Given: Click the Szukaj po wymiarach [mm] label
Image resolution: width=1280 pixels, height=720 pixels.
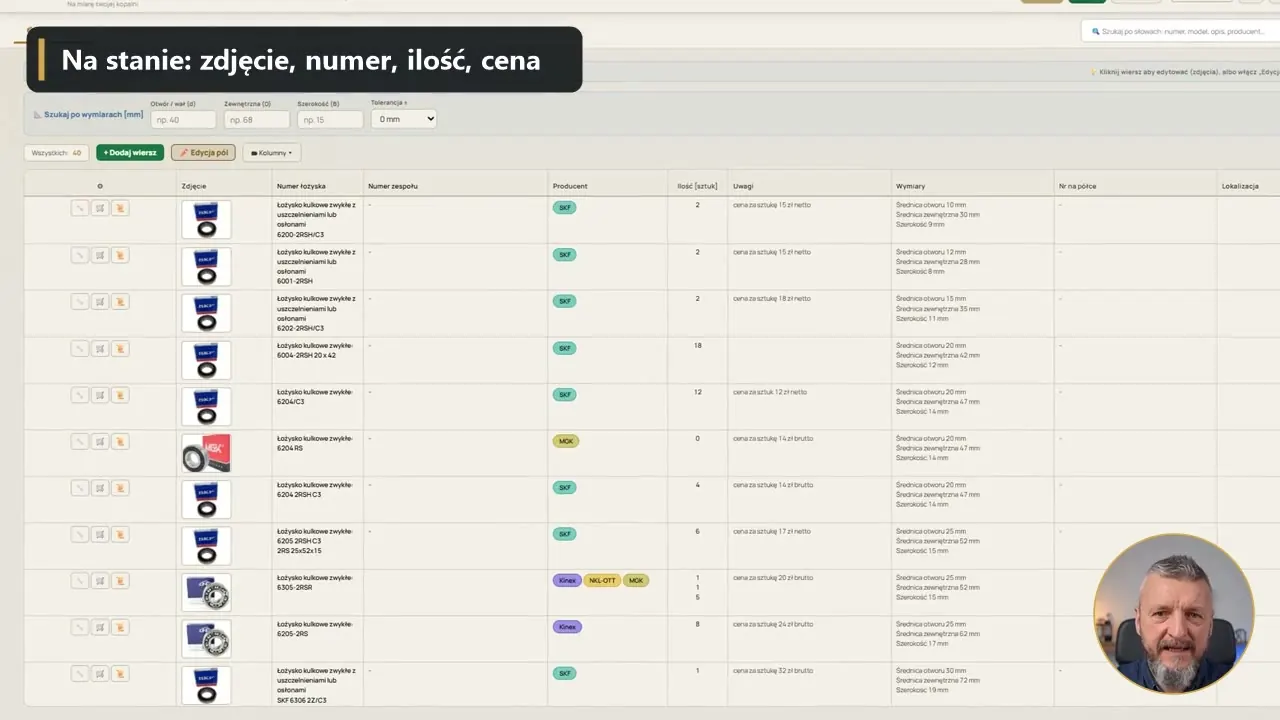Looking at the screenshot, I should pos(88,115).
